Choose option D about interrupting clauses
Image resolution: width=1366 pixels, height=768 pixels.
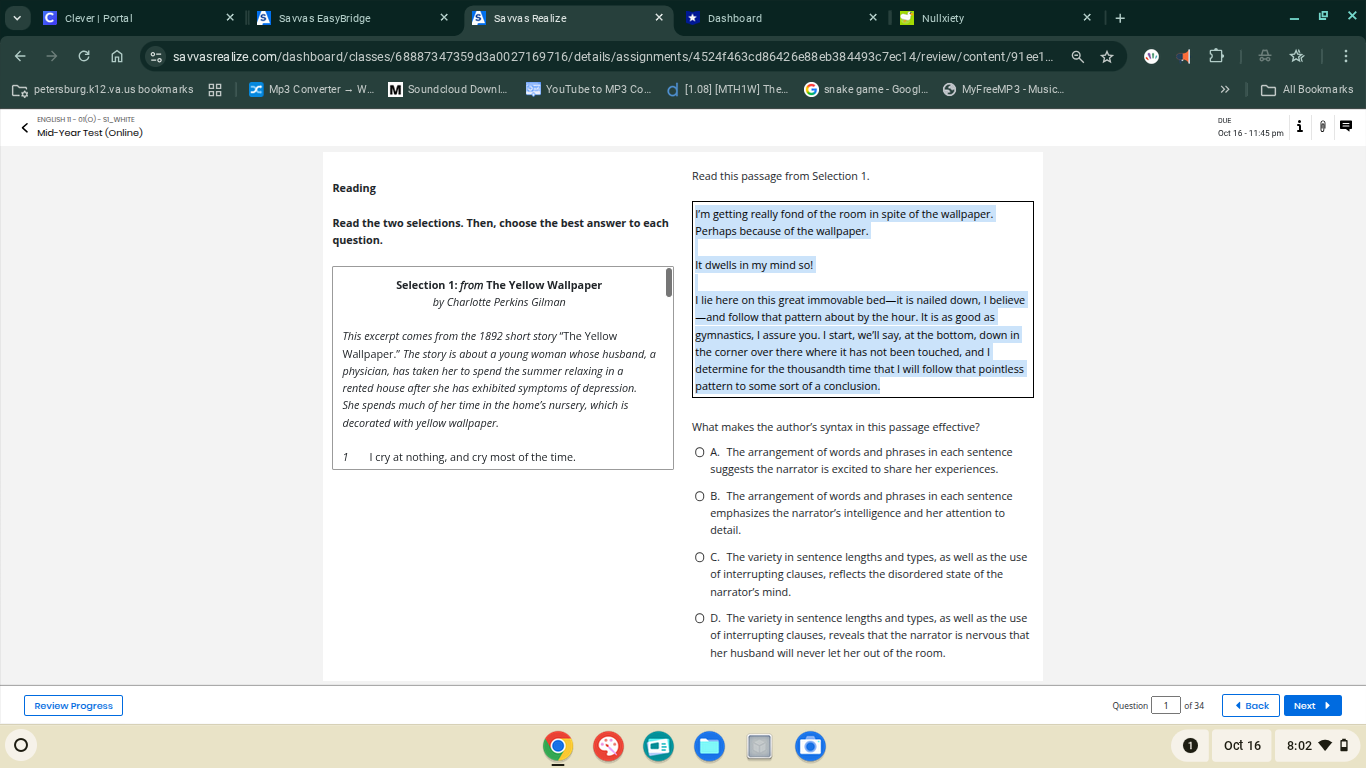pyautogui.click(x=700, y=618)
